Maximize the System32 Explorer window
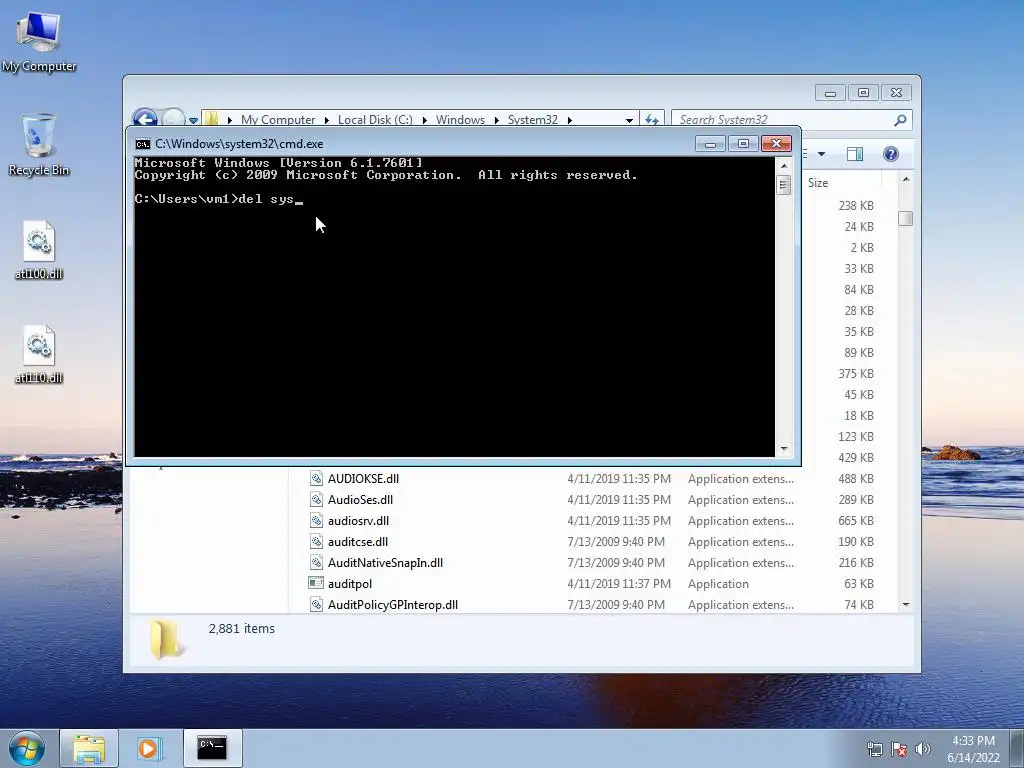Viewport: 1024px width, 768px height. tap(863, 93)
